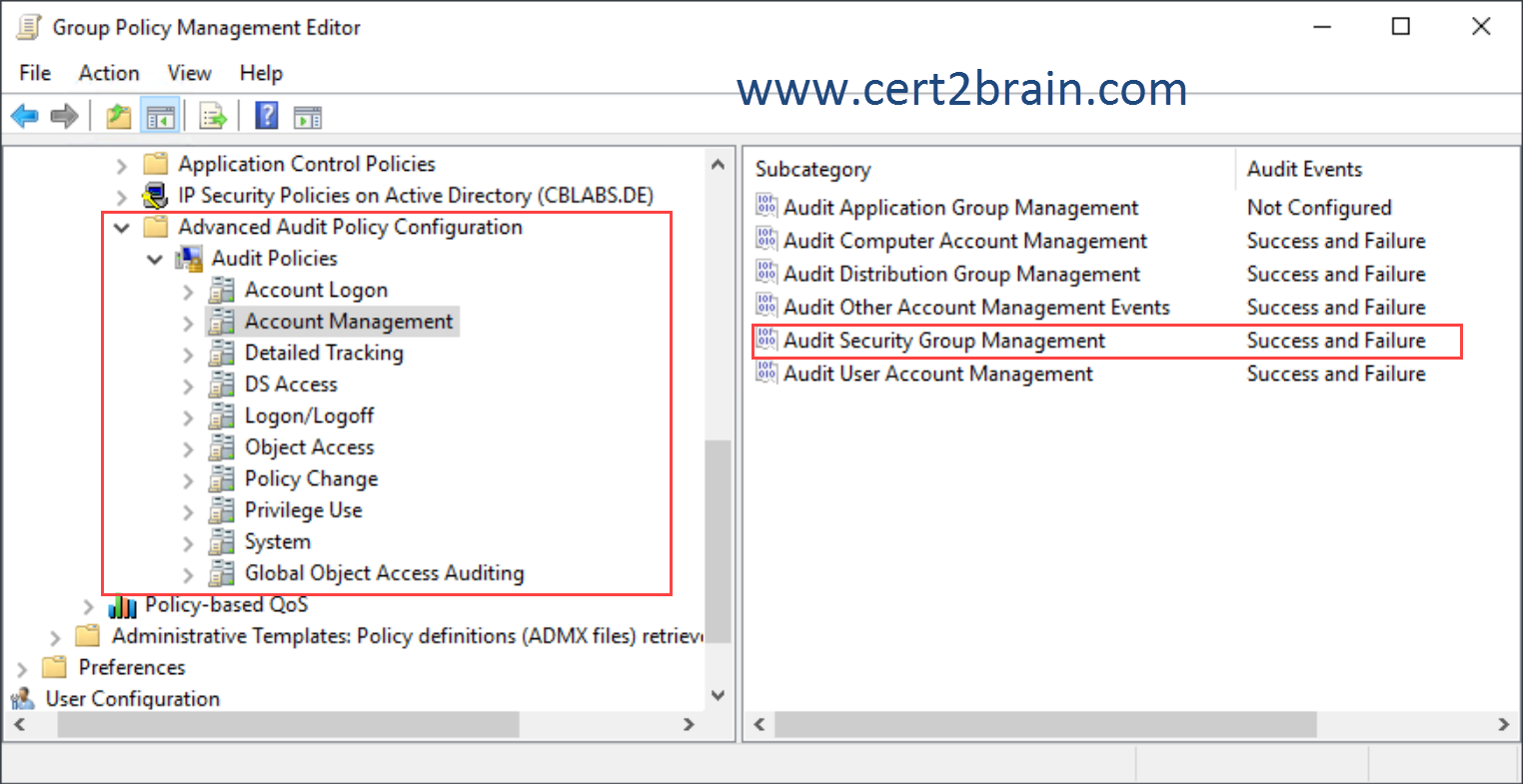1523x784 pixels.
Task: Collapse the Advanced Audit Policy Configuration node
Action: tap(122, 228)
